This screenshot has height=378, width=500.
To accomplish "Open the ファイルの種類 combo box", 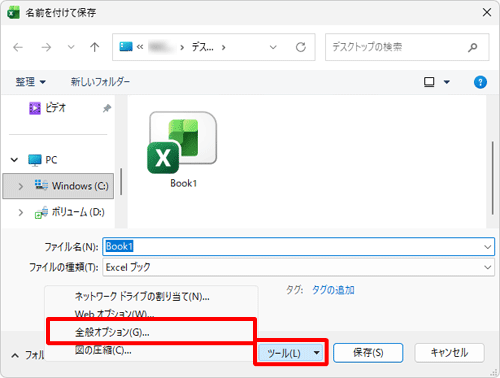I will click(x=298, y=267).
